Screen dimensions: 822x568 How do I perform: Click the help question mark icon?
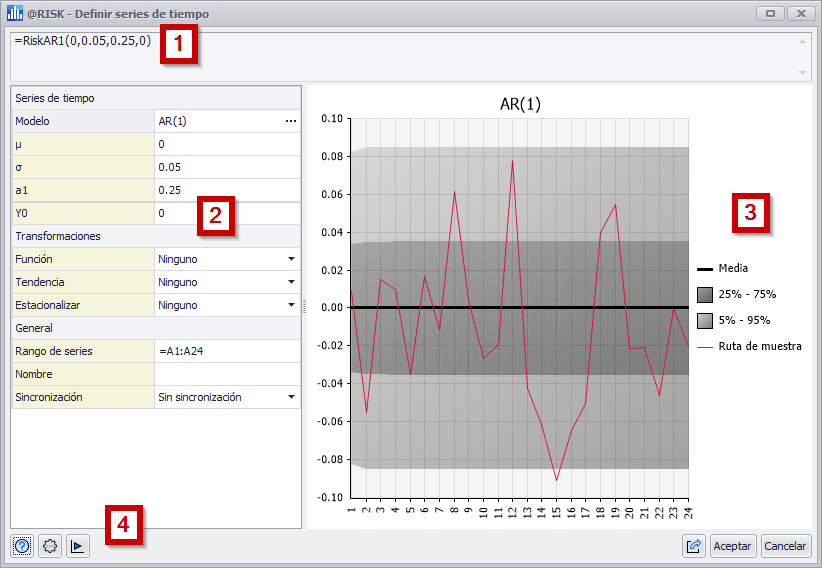(22, 546)
